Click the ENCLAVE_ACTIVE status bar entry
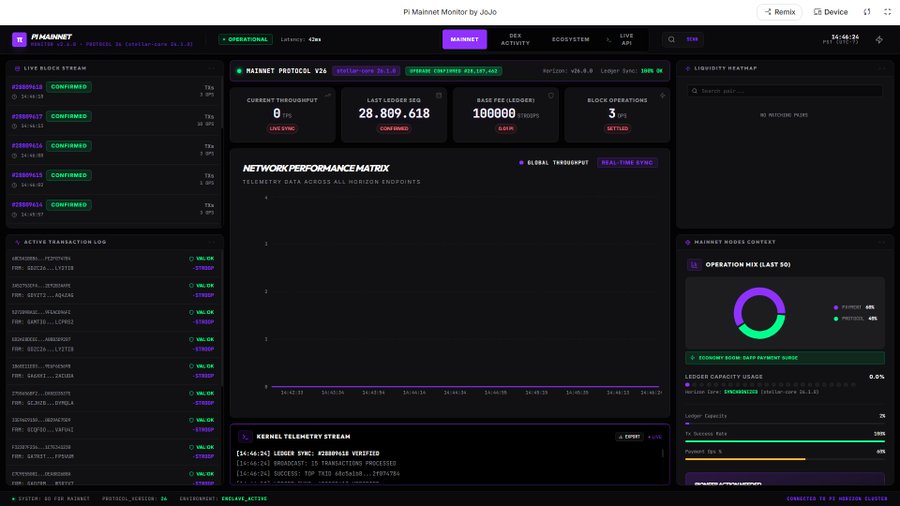 [x=245, y=499]
